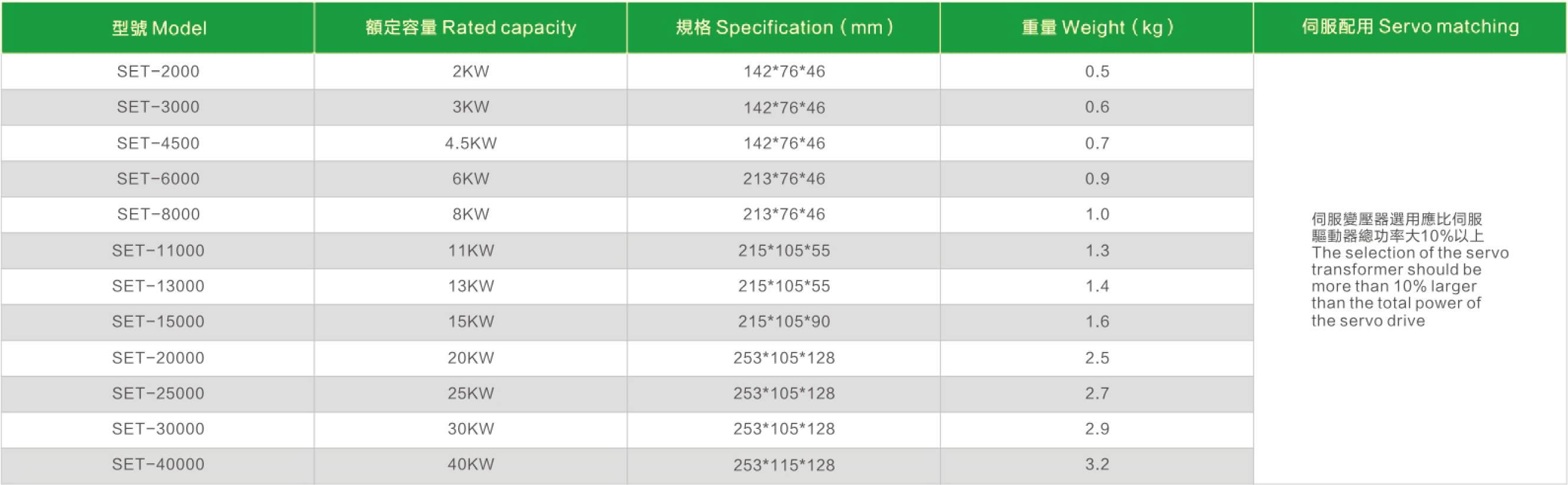The height and width of the screenshot is (485, 1568).
Task: Select the SET-11000 model cell
Action: (158, 250)
